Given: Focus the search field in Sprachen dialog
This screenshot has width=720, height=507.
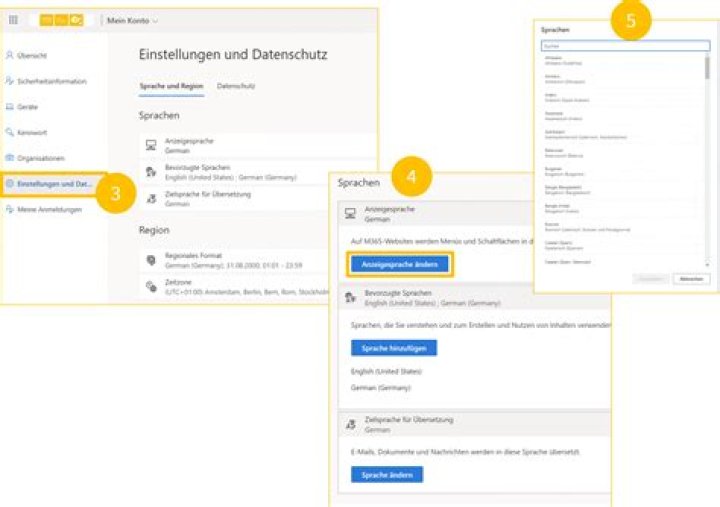Looking at the screenshot, I should click(x=625, y=46).
